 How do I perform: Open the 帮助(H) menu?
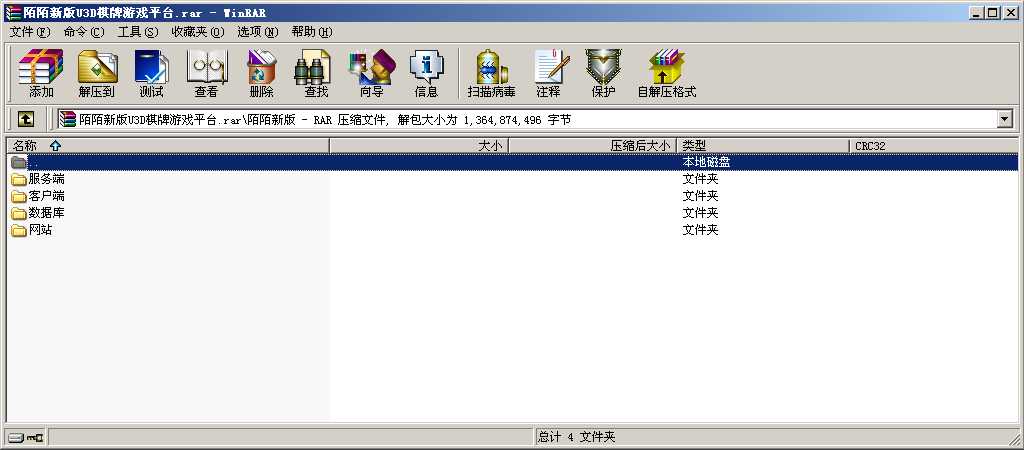click(312, 32)
